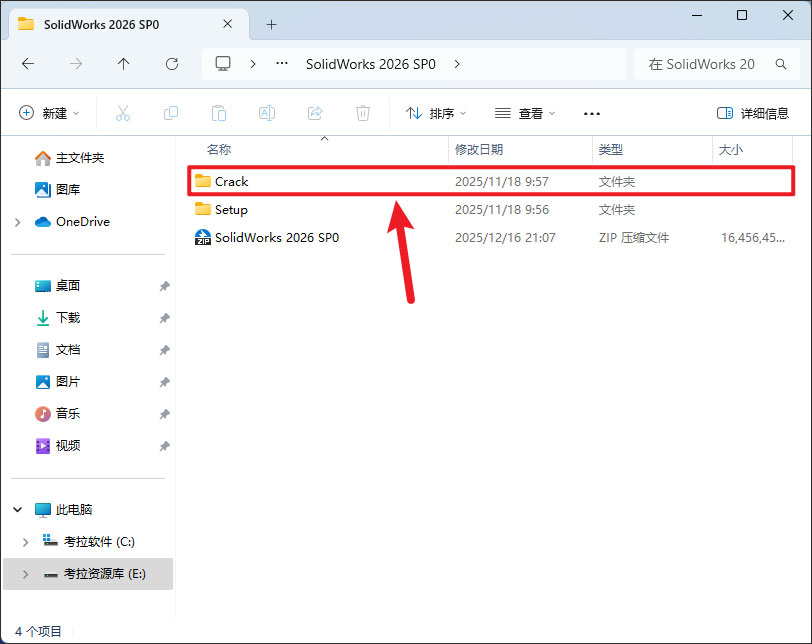Viewport: 812px width, 644px height.
Task: Go up one folder level
Action: point(123,63)
